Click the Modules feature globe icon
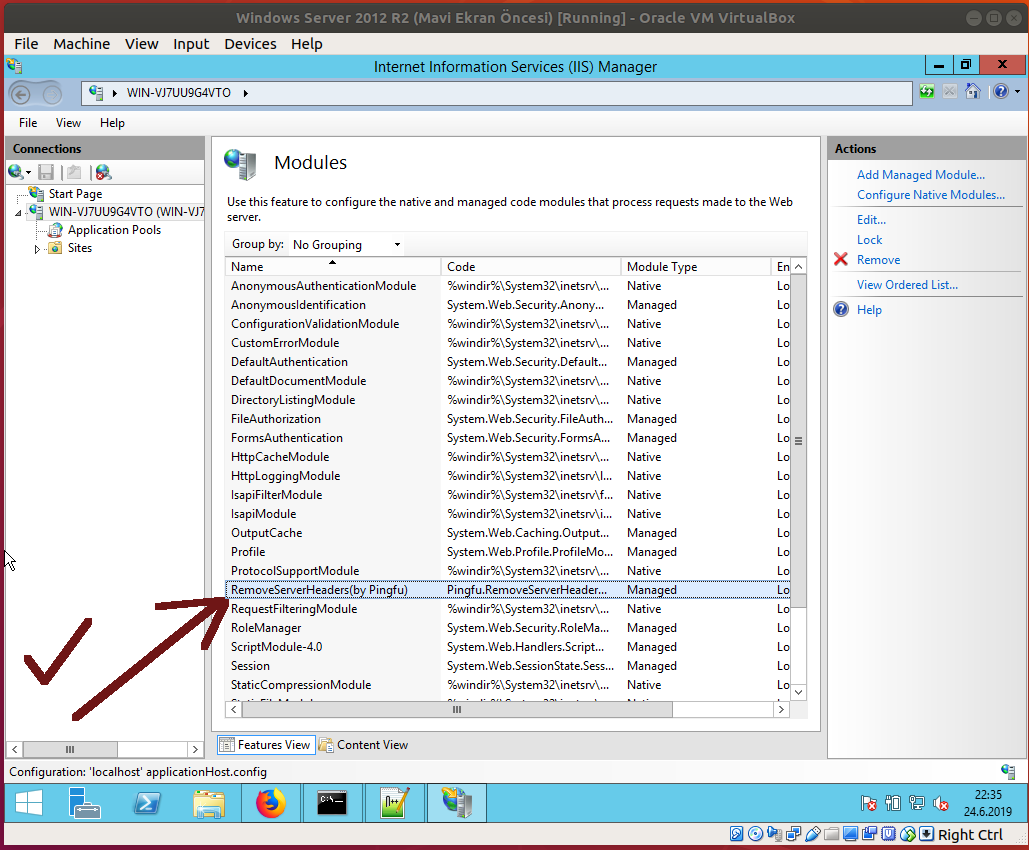 (240, 164)
